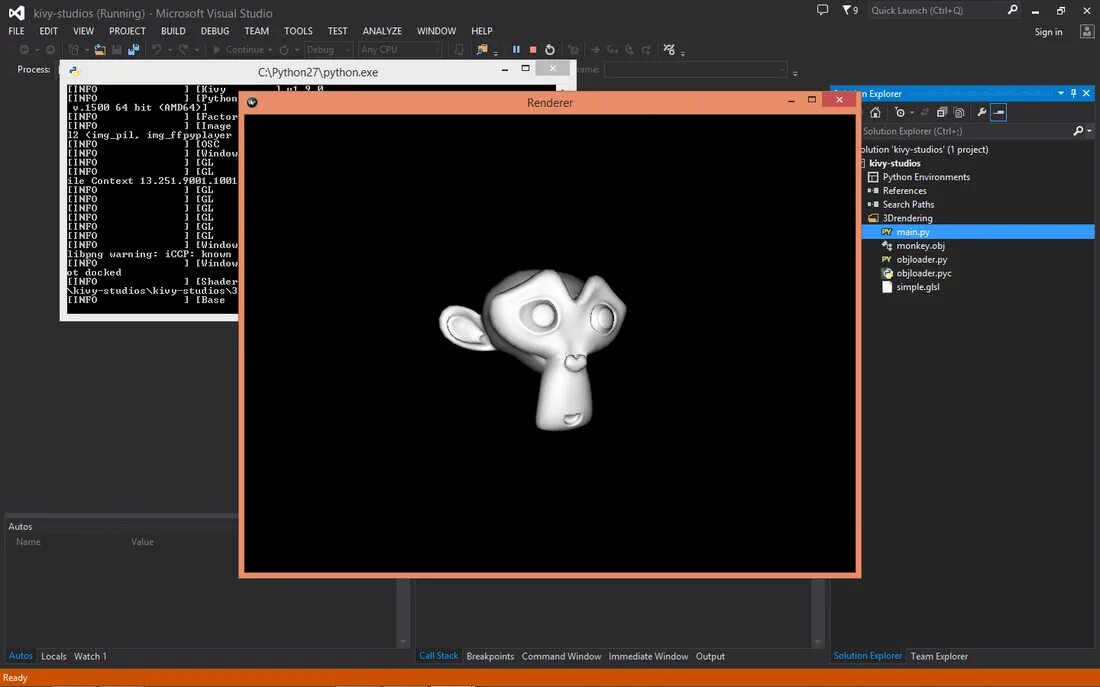The height and width of the screenshot is (687, 1100).
Task: Open the FILE menu
Action: (x=16, y=31)
